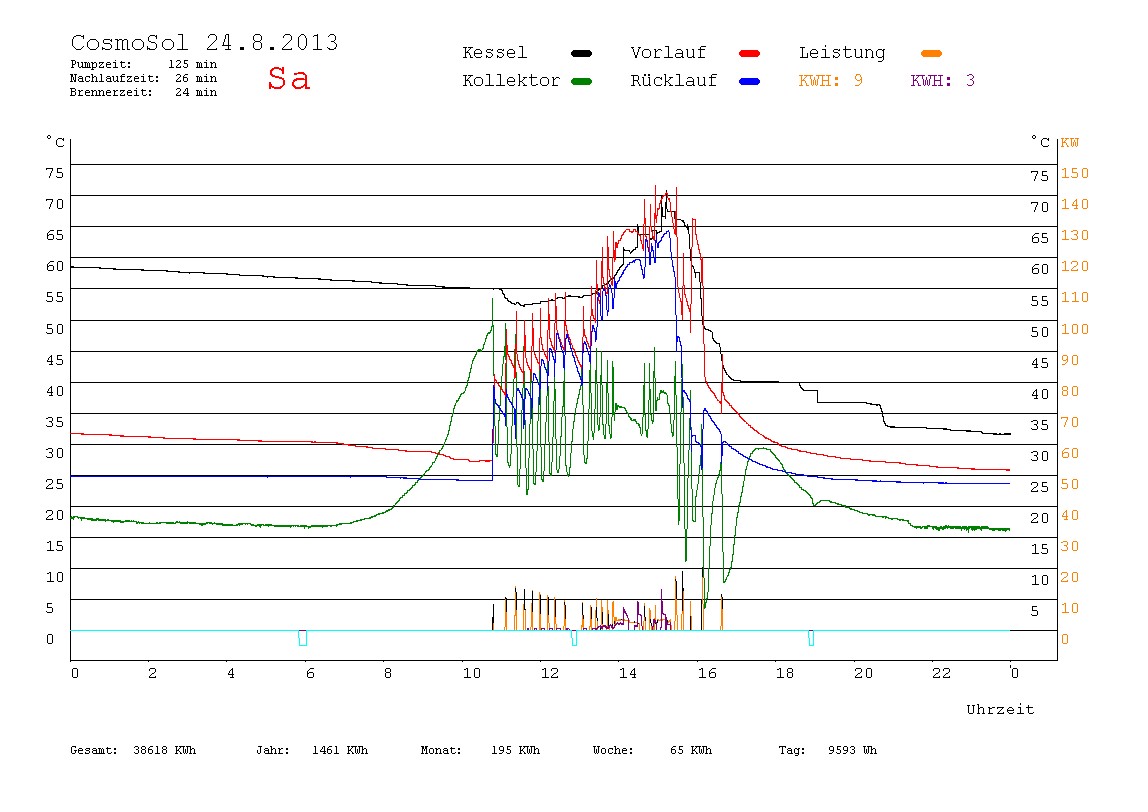The width and height of the screenshot is (1148, 812).
Task: Select the chart title 'CosmoSol 24.8.2013'
Action: click(204, 42)
